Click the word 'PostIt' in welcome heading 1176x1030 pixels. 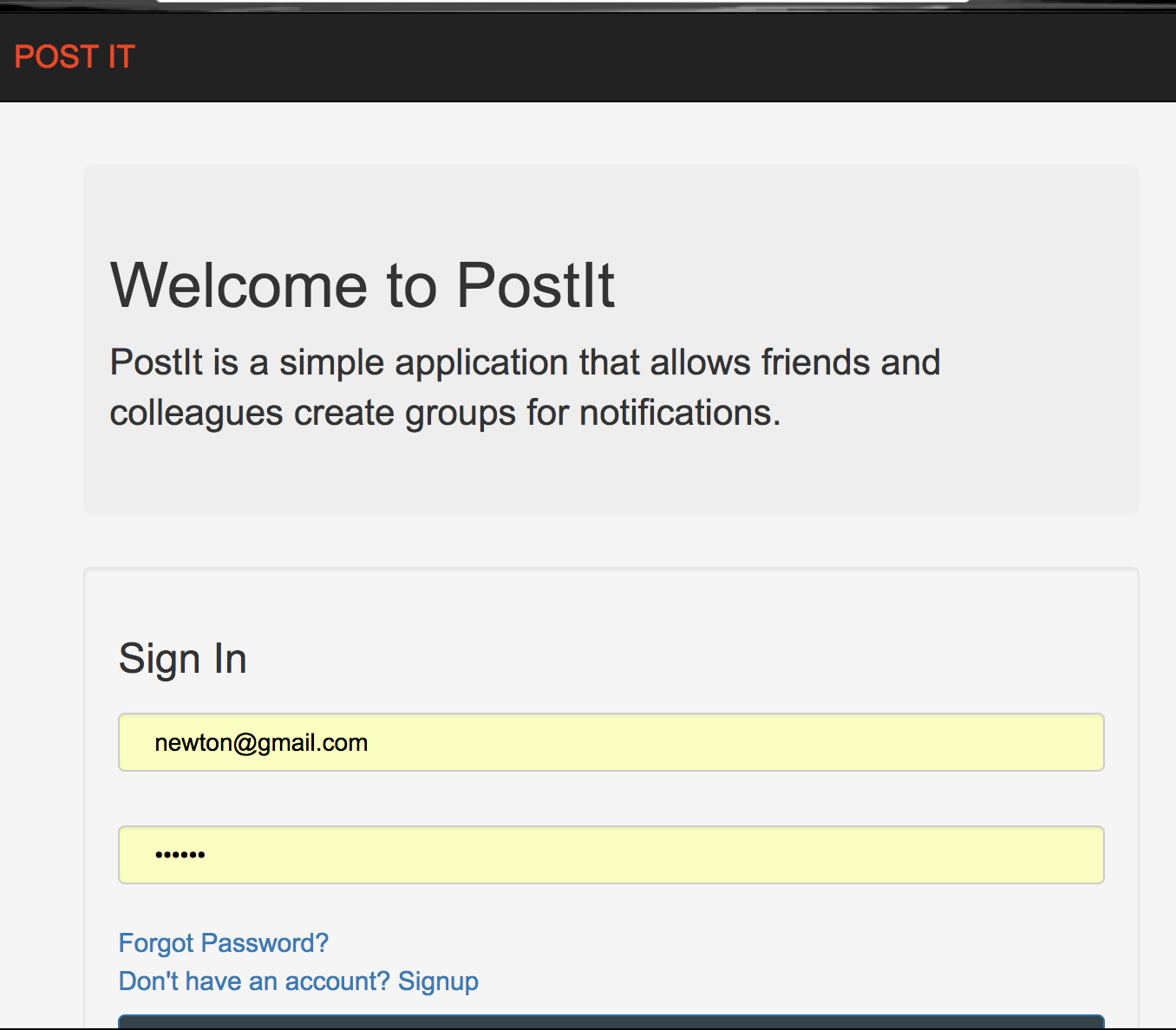(x=536, y=285)
